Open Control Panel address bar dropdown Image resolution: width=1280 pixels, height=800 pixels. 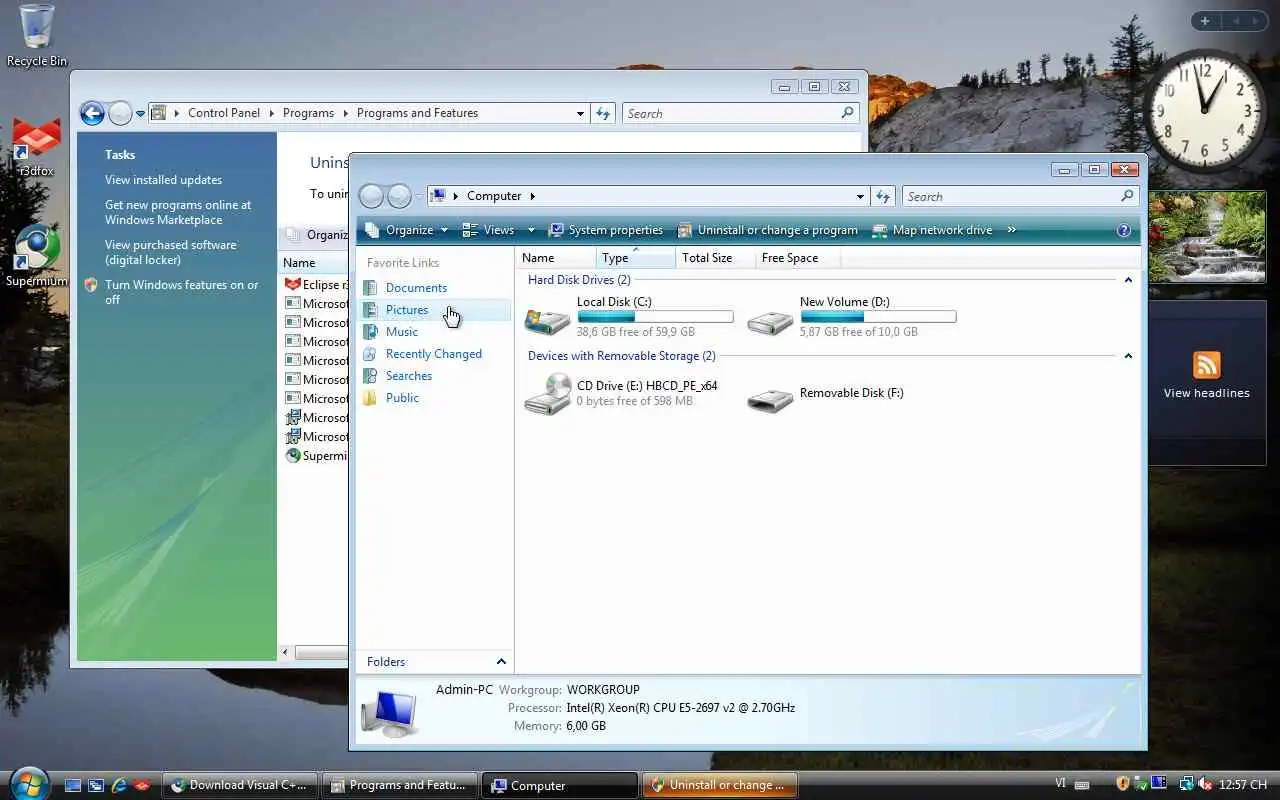click(580, 114)
